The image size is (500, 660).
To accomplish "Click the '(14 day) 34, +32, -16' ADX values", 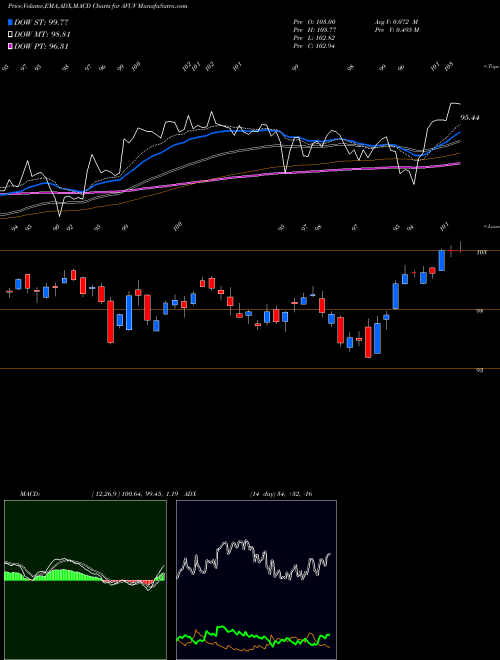I will click(x=281, y=494).
